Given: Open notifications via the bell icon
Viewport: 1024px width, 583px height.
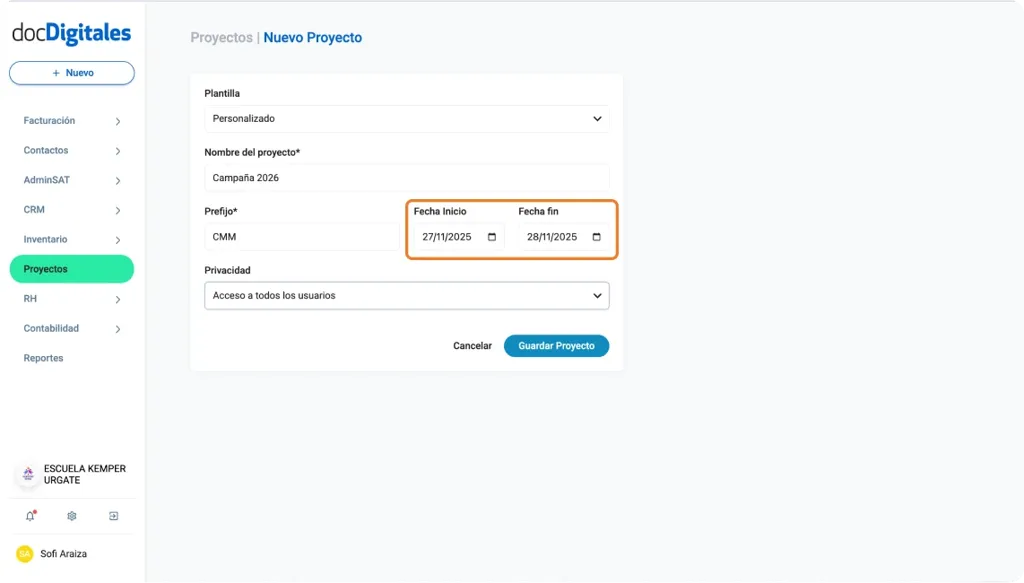Looking at the screenshot, I should click(30, 515).
